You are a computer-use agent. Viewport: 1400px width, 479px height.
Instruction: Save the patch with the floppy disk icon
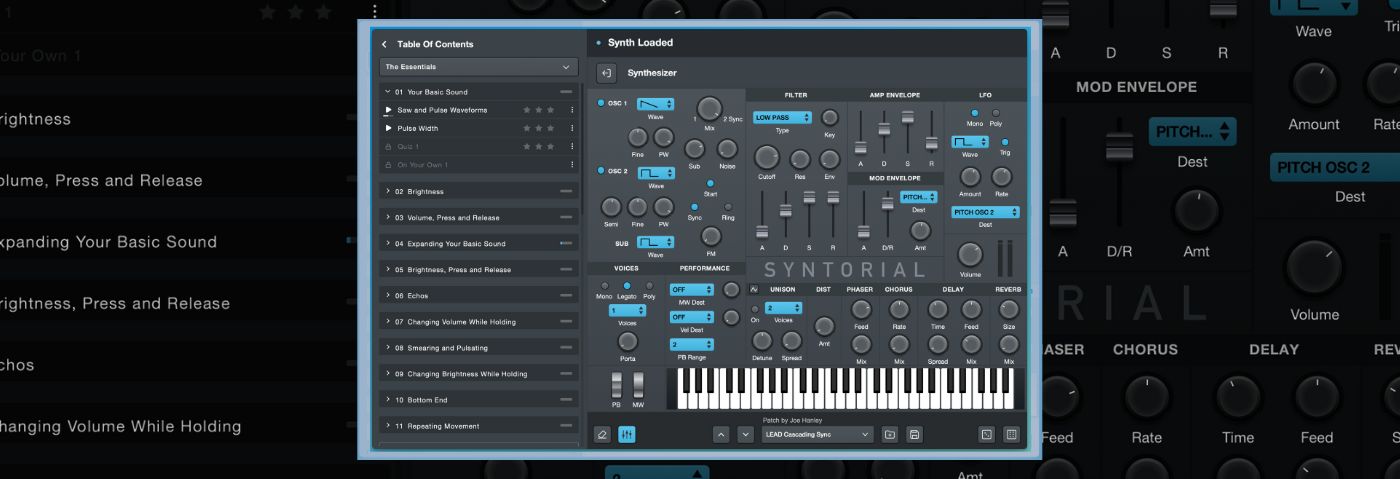pyautogui.click(x=914, y=434)
